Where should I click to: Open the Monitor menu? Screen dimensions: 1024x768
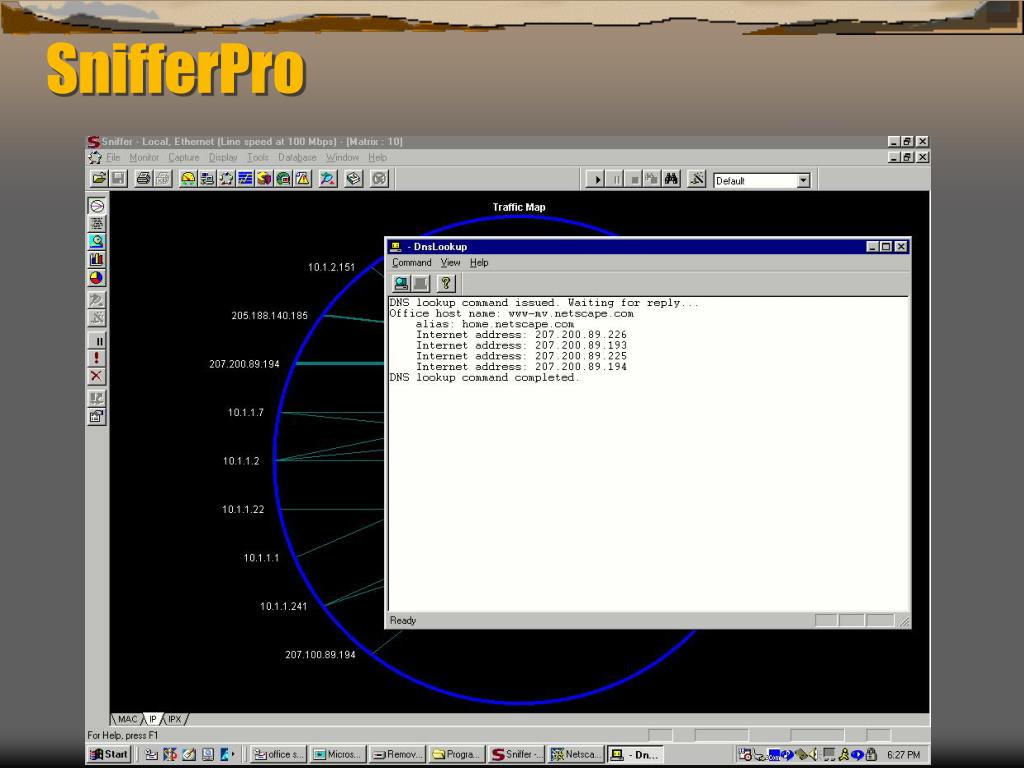point(144,158)
